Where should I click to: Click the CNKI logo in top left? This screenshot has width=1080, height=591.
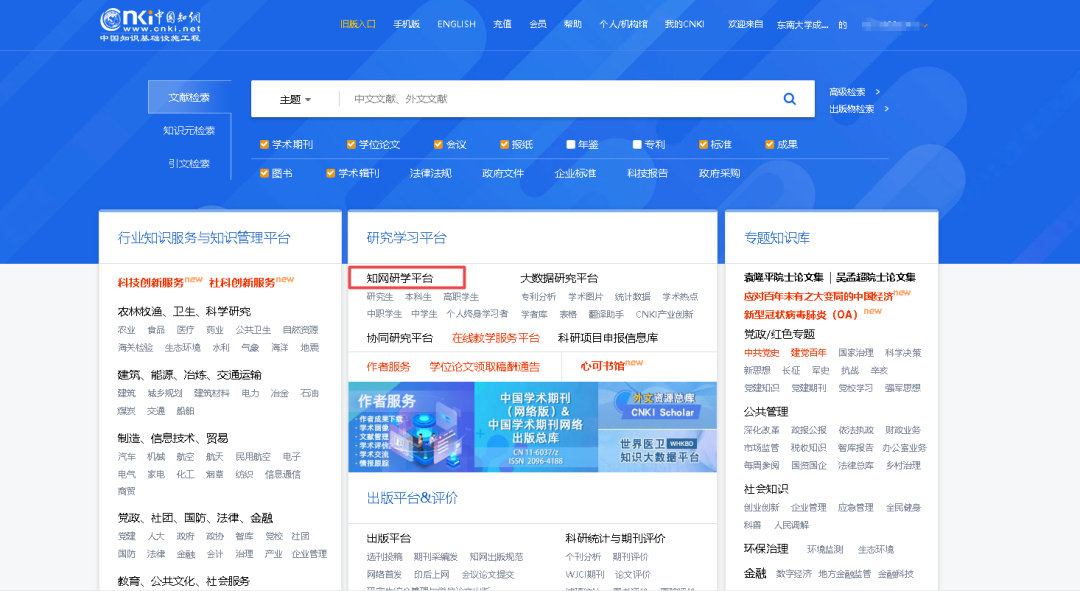click(150, 25)
